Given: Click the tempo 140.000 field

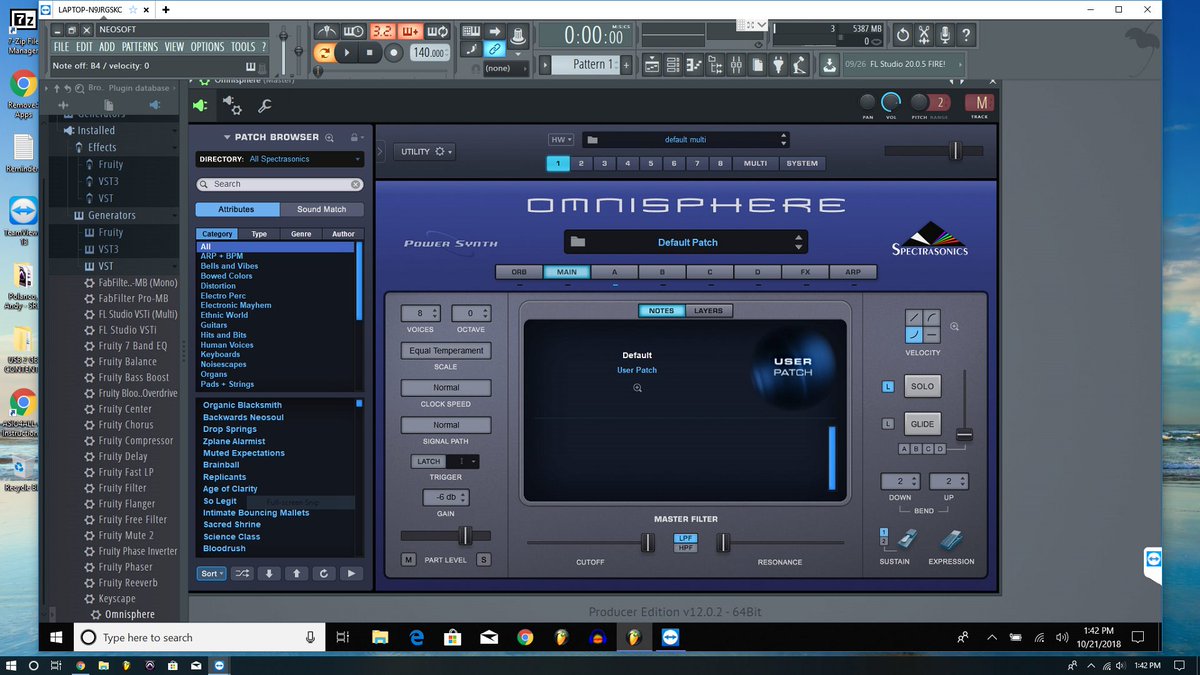Looking at the screenshot, I should click(x=429, y=53).
